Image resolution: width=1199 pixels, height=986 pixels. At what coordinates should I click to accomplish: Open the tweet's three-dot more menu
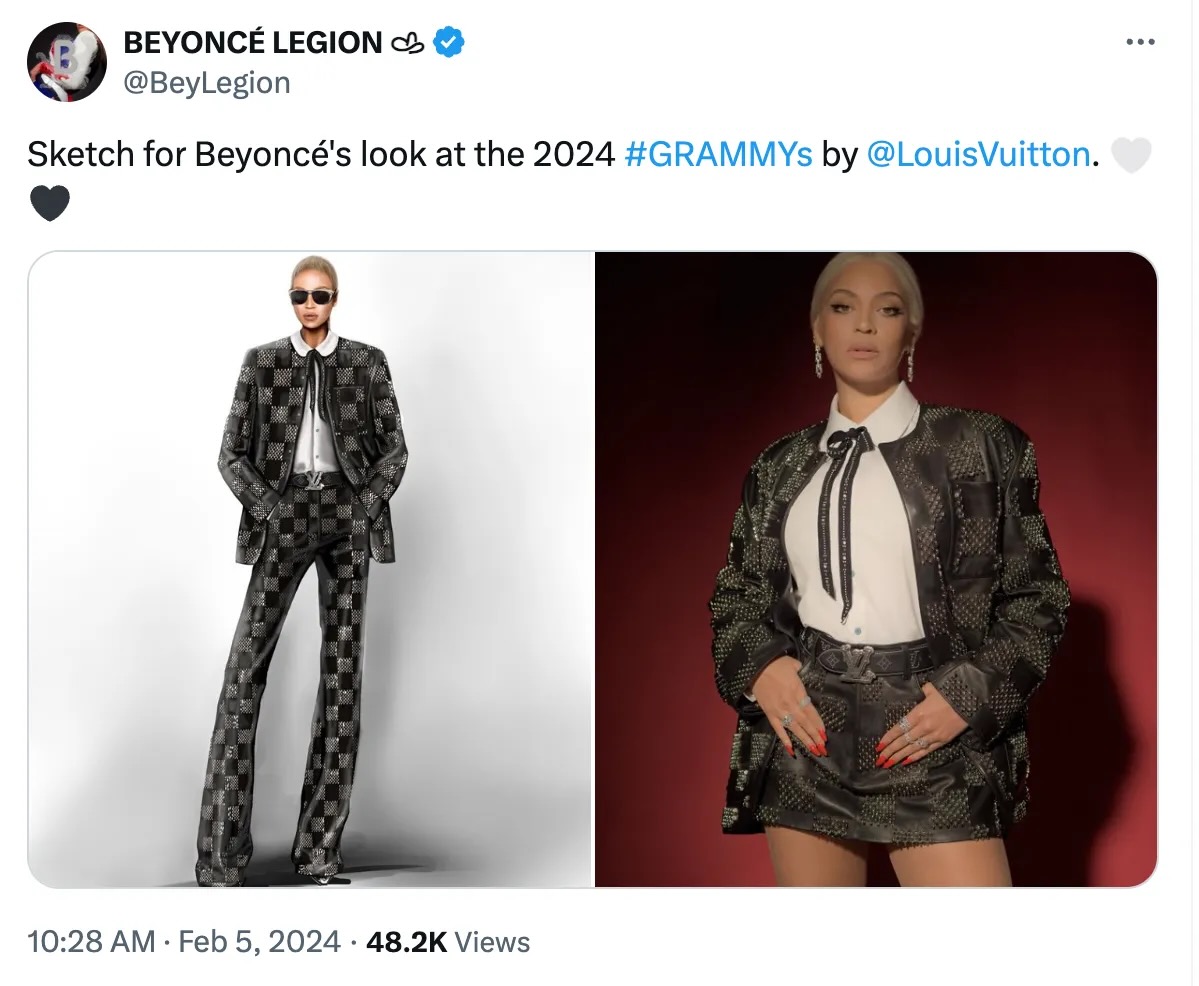(x=1140, y=42)
